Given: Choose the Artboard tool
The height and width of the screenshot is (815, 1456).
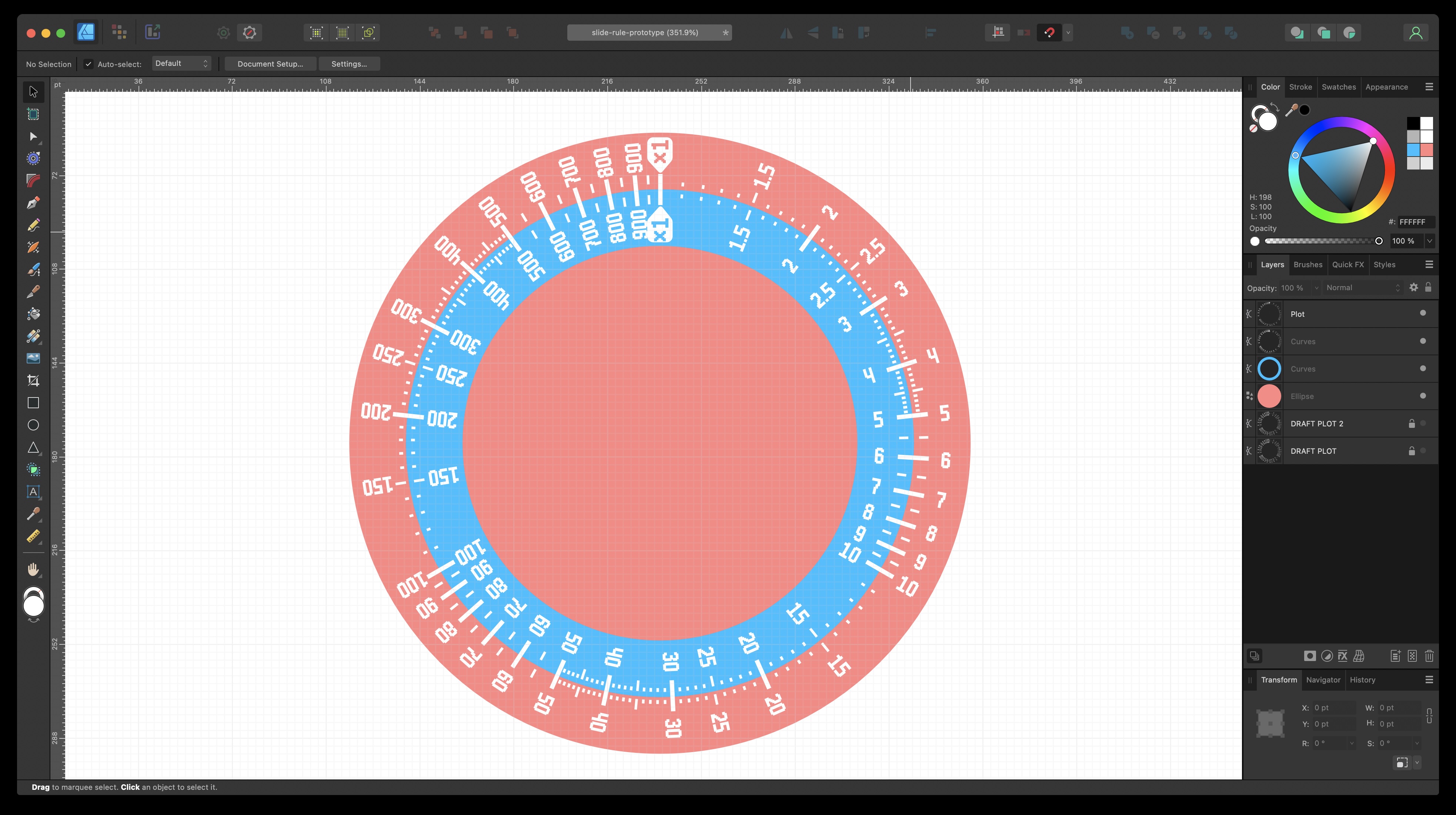Looking at the screenshot, I should click(33, 114).
